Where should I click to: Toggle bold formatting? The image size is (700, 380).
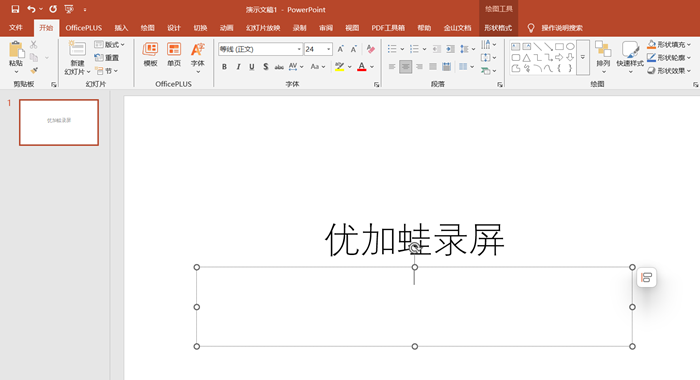[x=225, y=67]
